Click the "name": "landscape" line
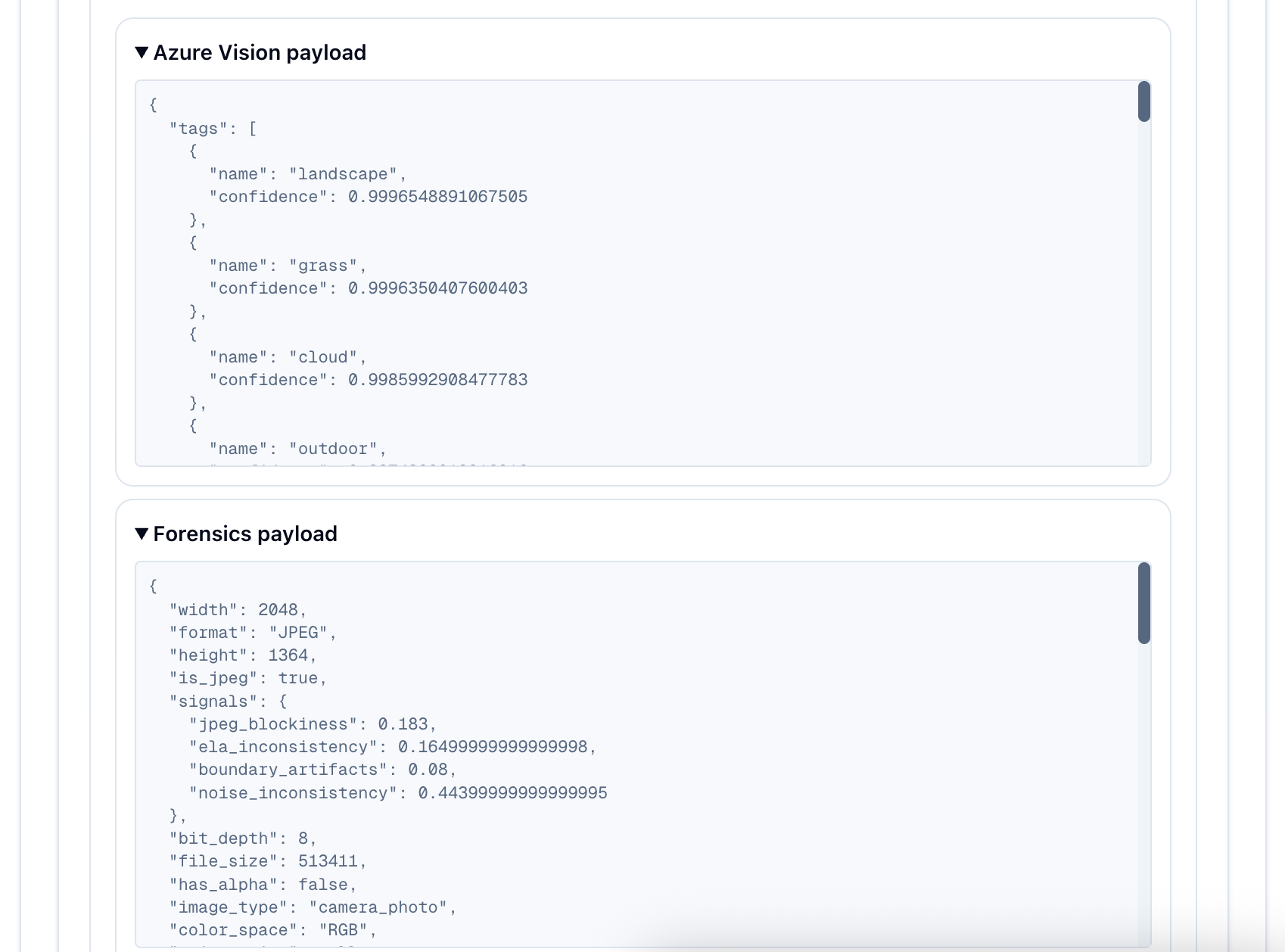Image resolution: width=1285 pixels, height=952 pixels. pos(308,174)
